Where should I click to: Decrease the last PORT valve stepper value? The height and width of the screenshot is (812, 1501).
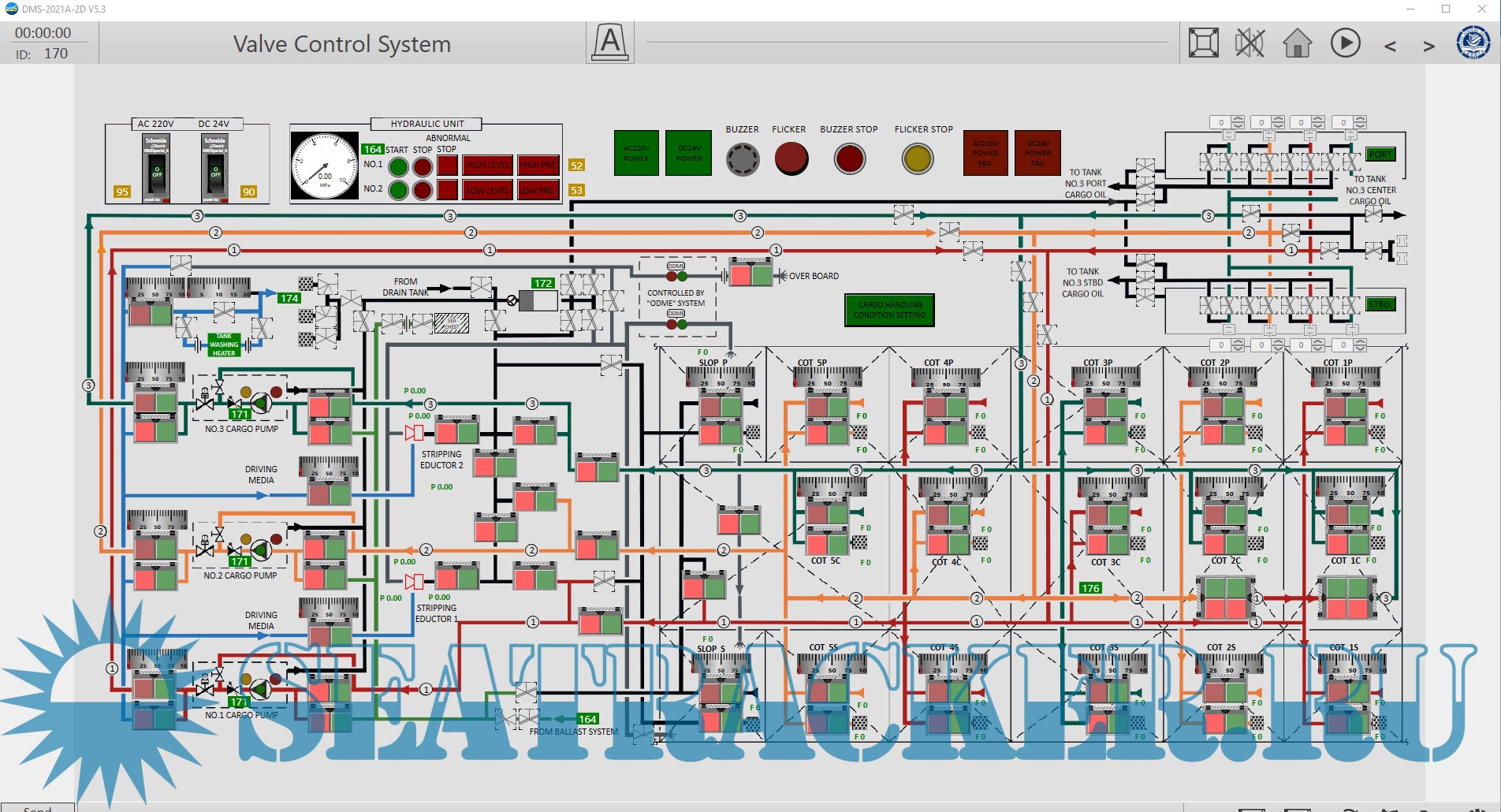(1360, 125)
